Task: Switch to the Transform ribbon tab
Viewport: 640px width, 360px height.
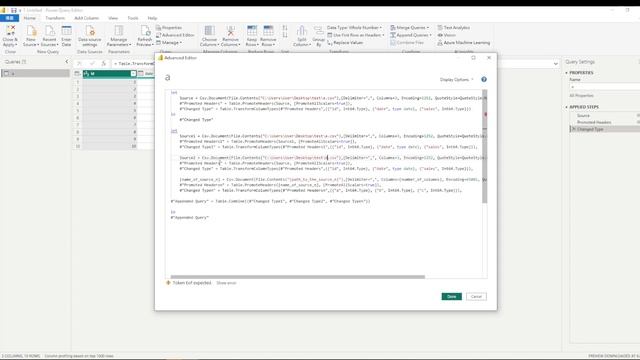Action: [x=55, y=18]
